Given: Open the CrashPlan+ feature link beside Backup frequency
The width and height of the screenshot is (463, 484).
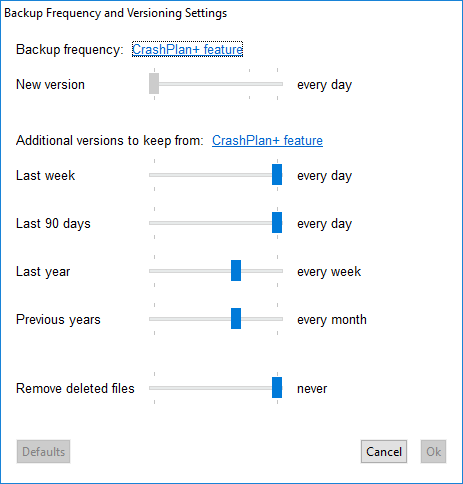Looking at the screenshot, I should [187, 49].
